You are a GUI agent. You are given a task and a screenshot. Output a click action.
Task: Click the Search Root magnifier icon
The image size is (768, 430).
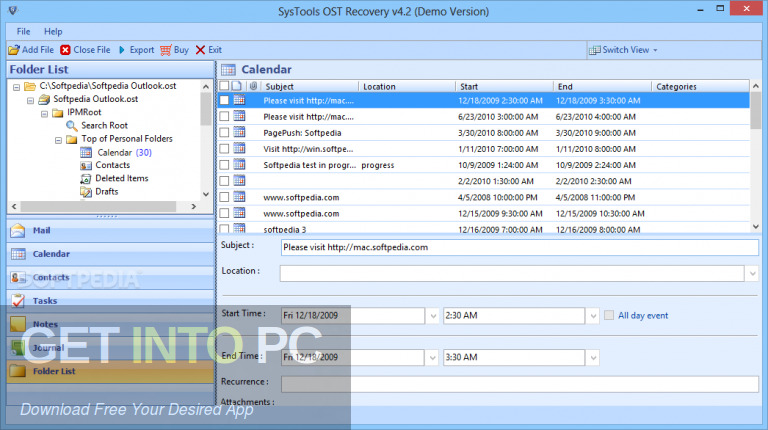pyautogui.click(x=72, y=126)
